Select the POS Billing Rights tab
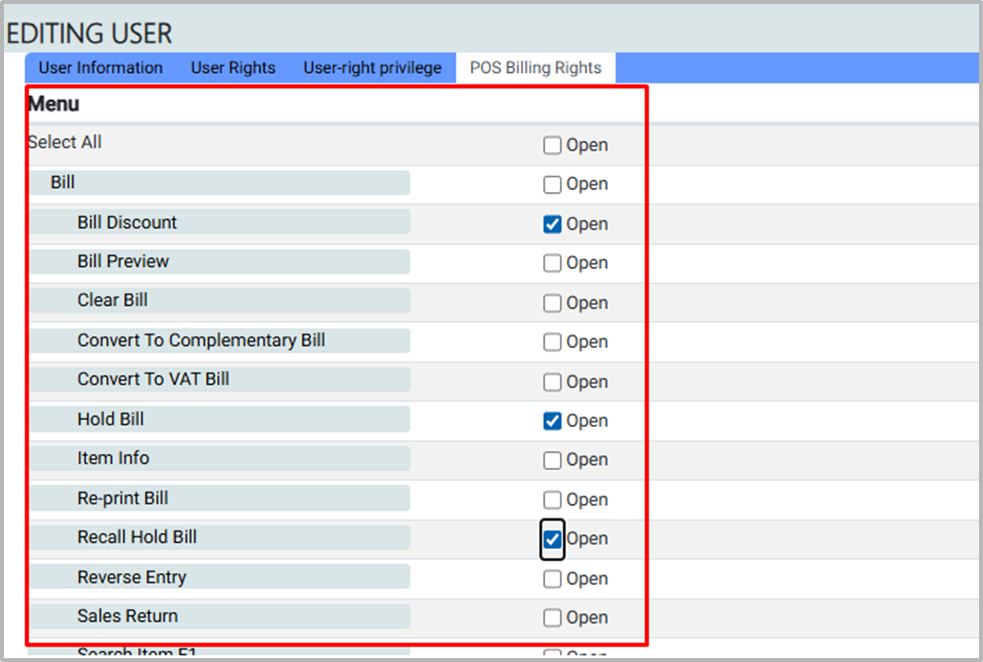Image resolution: width=983 pixels, height=662 pixels. [x=535, y=68]
